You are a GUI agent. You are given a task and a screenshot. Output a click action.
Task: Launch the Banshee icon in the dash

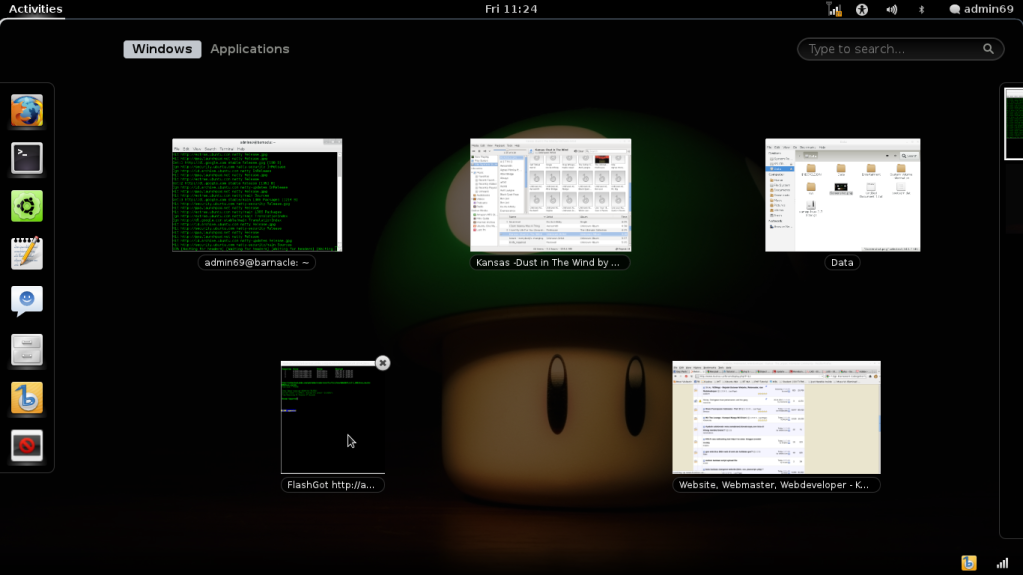(x=27, y=397)
